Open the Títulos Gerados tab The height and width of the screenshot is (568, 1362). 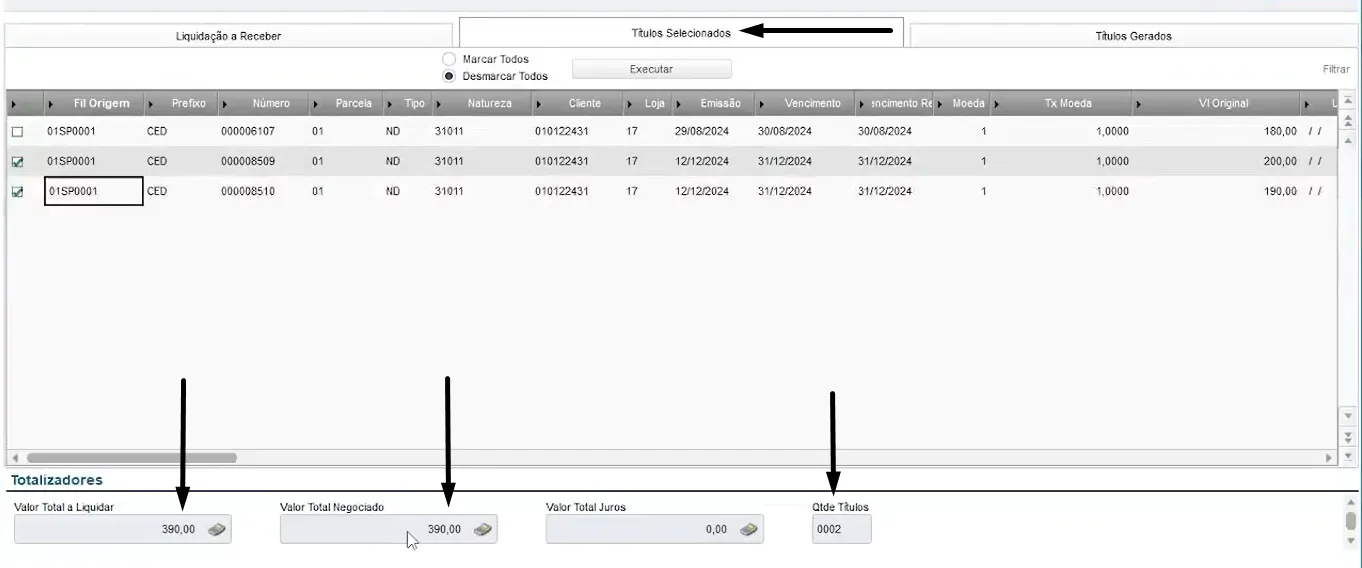(x=1133, y=36)
